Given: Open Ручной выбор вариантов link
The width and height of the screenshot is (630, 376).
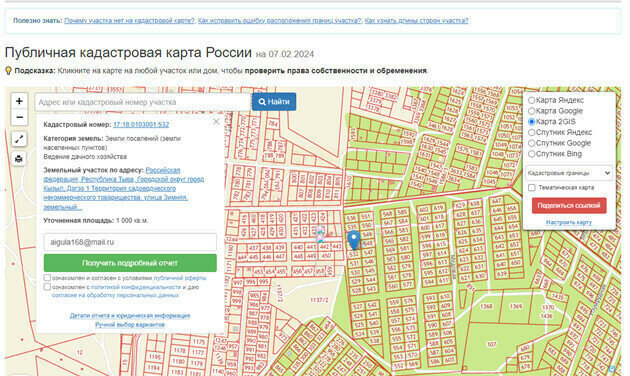Looking at the screenshot, I should tap(130, 324).
